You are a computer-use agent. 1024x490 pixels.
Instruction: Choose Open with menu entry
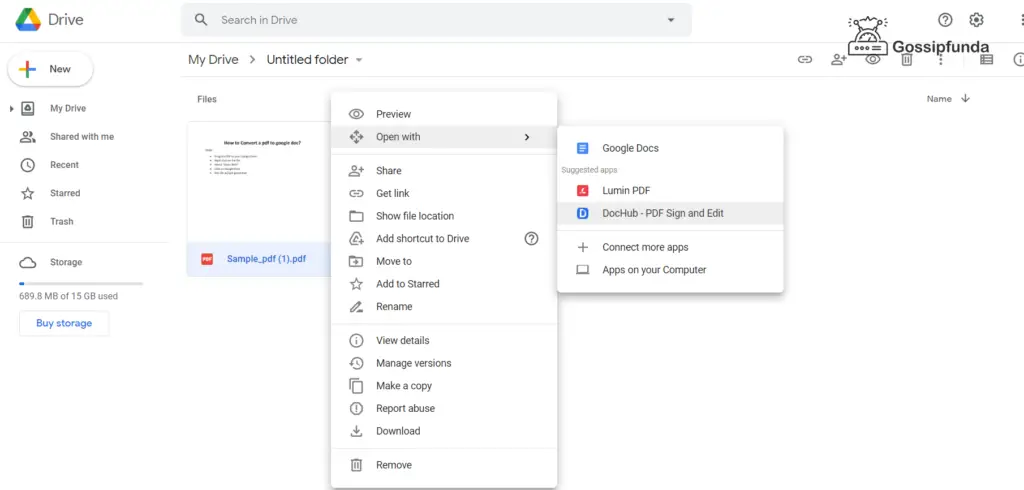pyautogui.click(x=444, y=137)
